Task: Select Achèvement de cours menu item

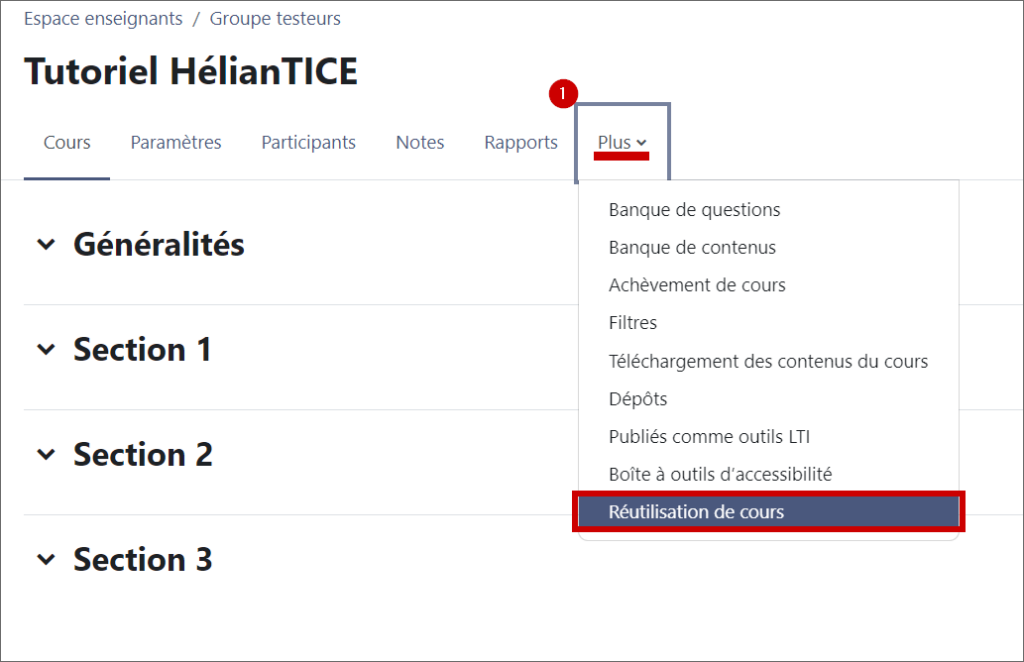Action: coord(769,285)
